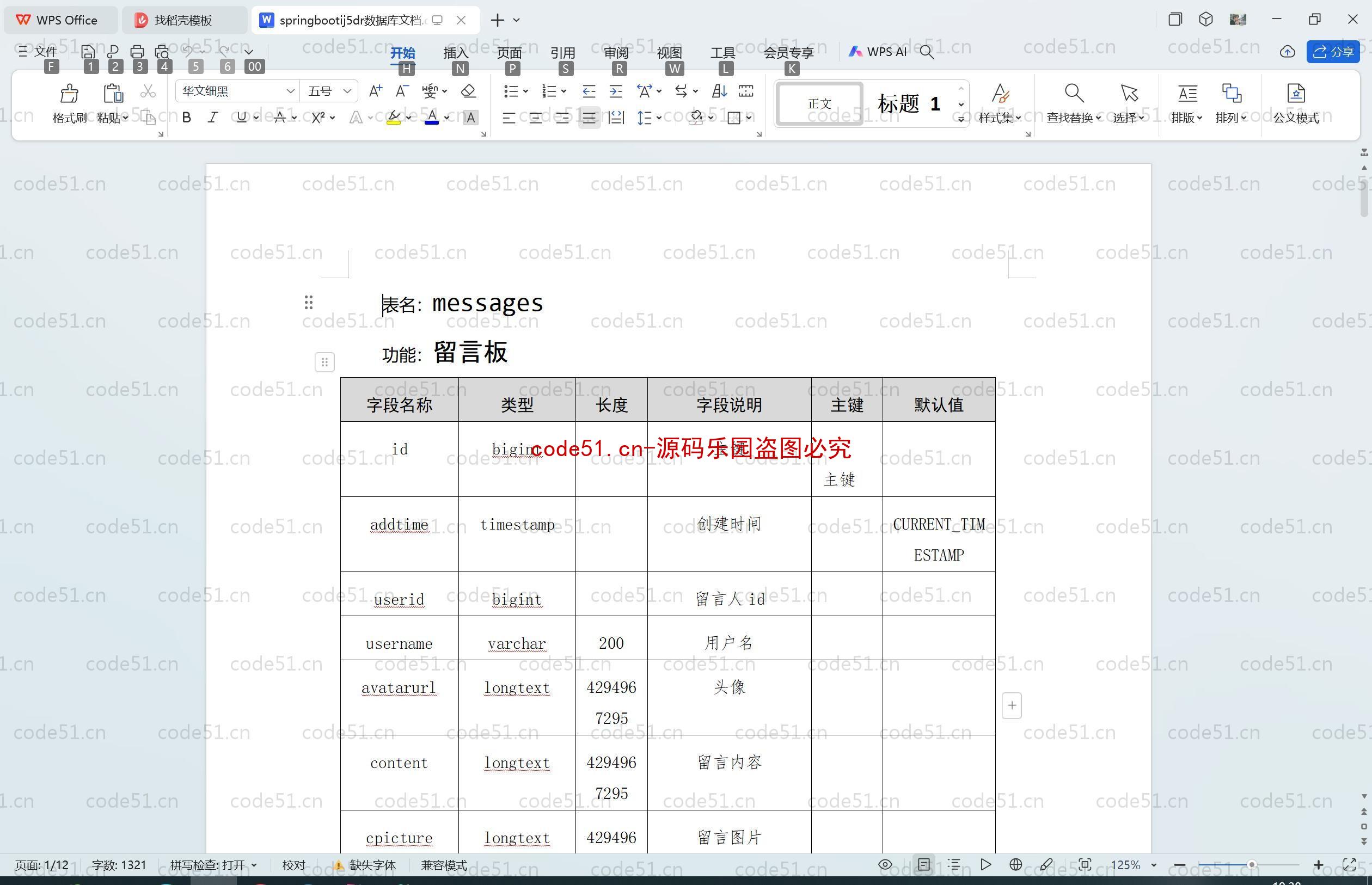1372x885 pixels.
Task: Click the zoom slider handle
Action: click(1251, 864)
